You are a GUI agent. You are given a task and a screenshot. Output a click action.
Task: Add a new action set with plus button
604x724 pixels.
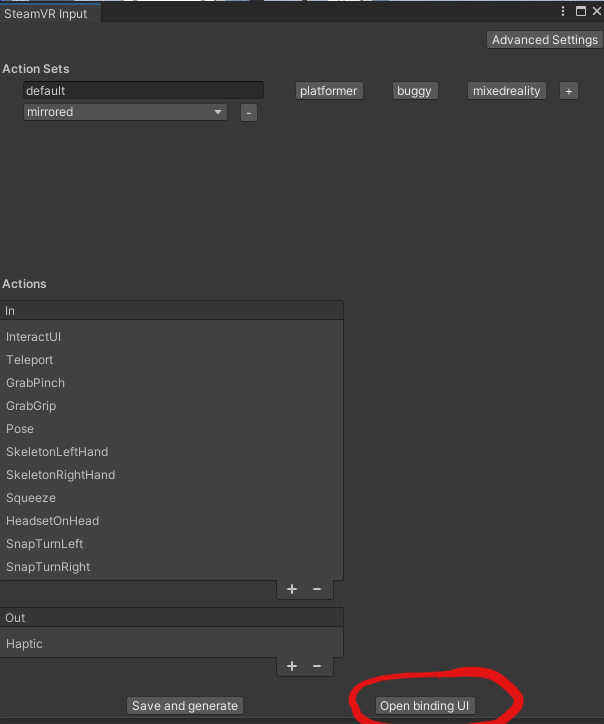coord(568,91)
